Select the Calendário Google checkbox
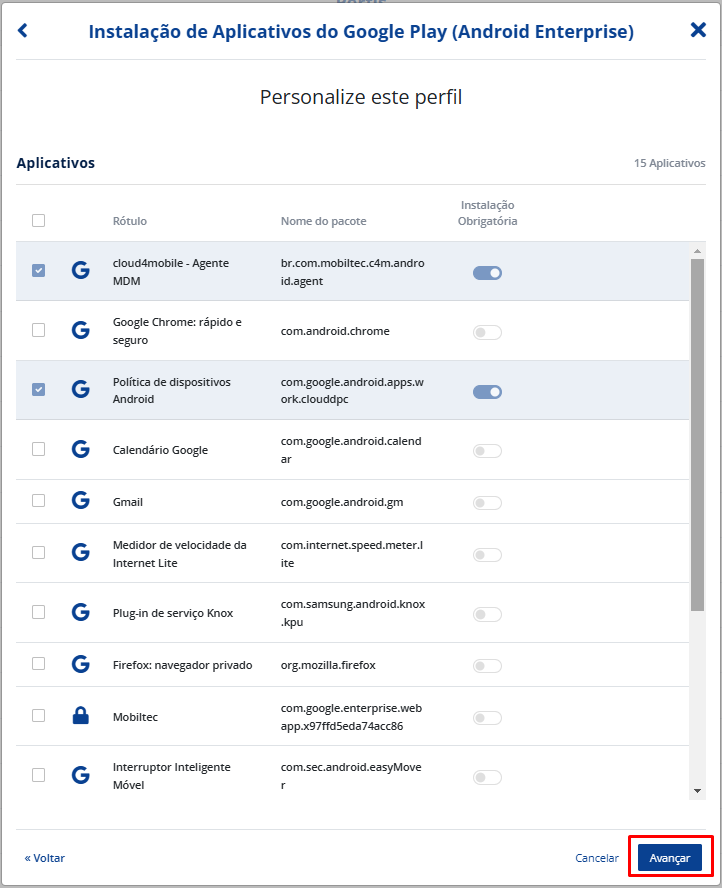 coord(39,450)
